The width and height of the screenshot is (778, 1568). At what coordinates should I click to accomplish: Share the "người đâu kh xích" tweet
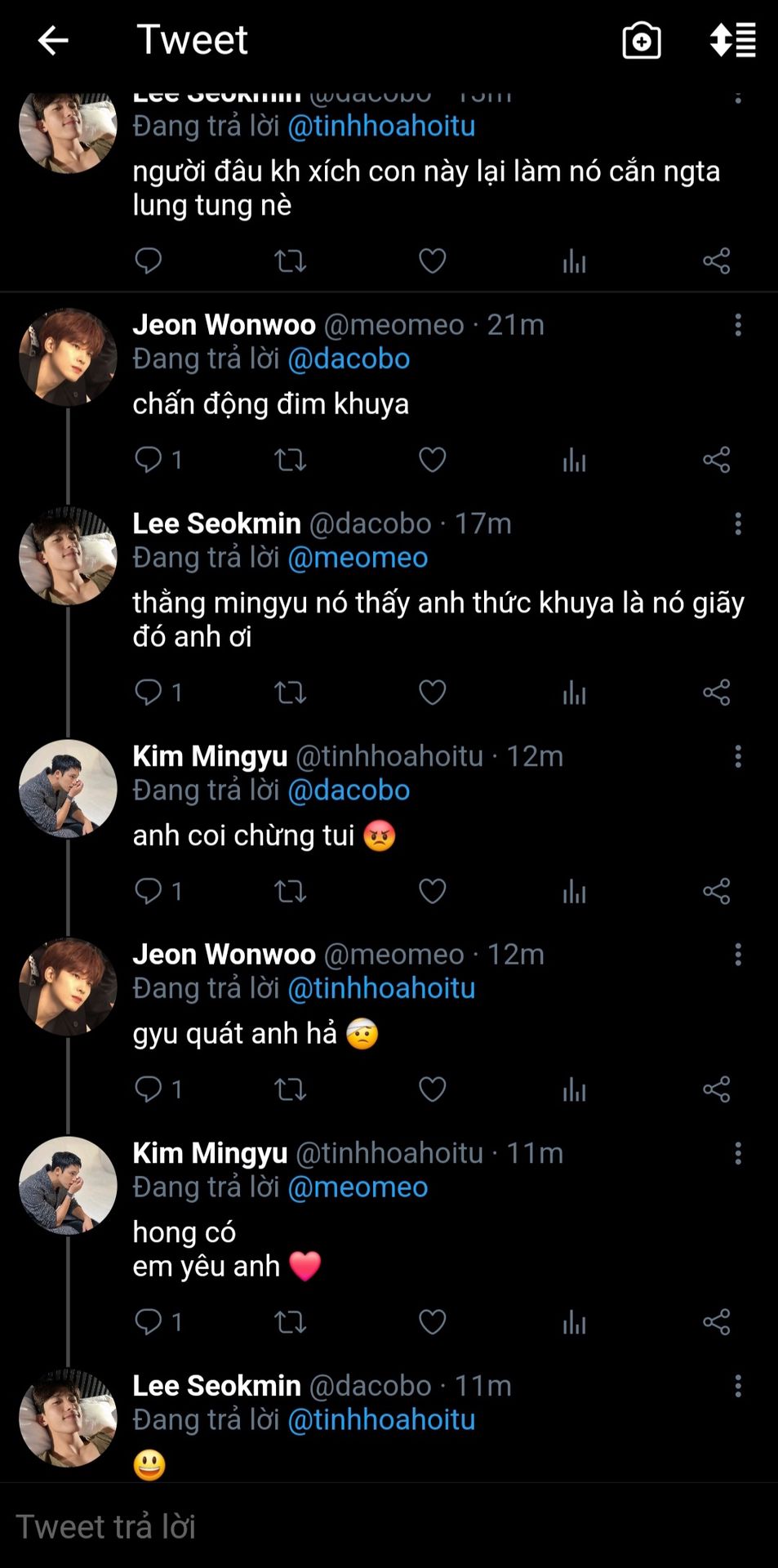(x=716, y=261)
